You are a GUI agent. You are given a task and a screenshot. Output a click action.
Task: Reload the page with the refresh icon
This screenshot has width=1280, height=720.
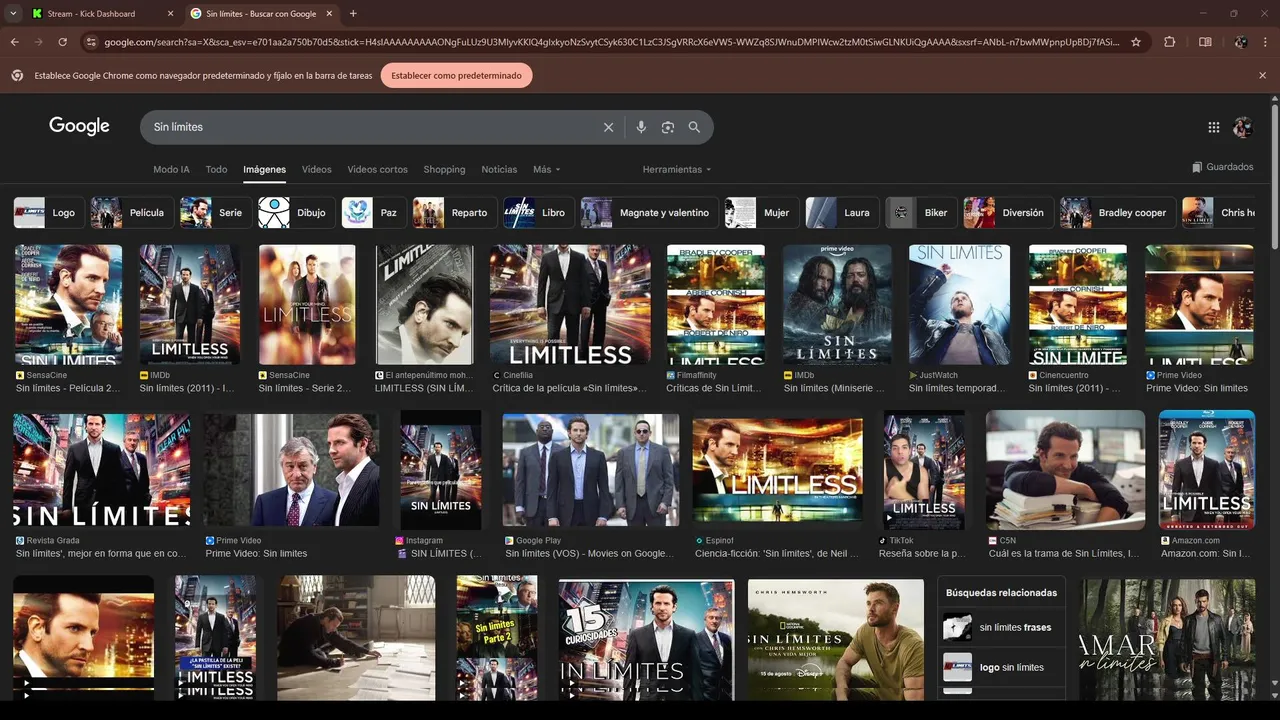pyautogui.click(x=62, y=42)
